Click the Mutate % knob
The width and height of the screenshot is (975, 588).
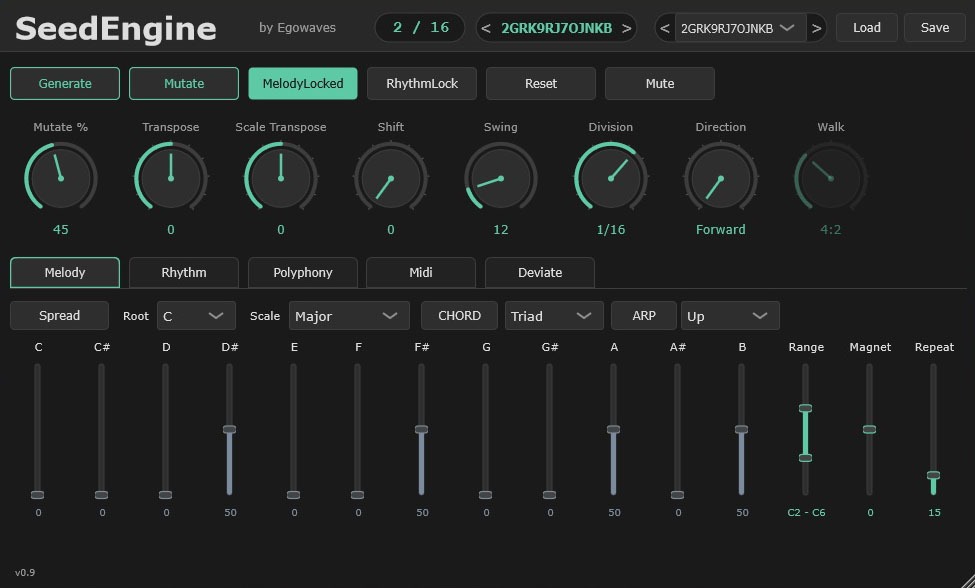[x=61, y=178]
